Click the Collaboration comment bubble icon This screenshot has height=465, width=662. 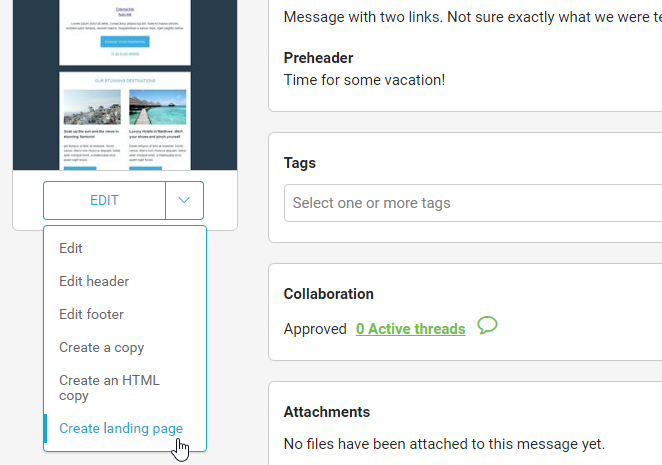[488, 325]
